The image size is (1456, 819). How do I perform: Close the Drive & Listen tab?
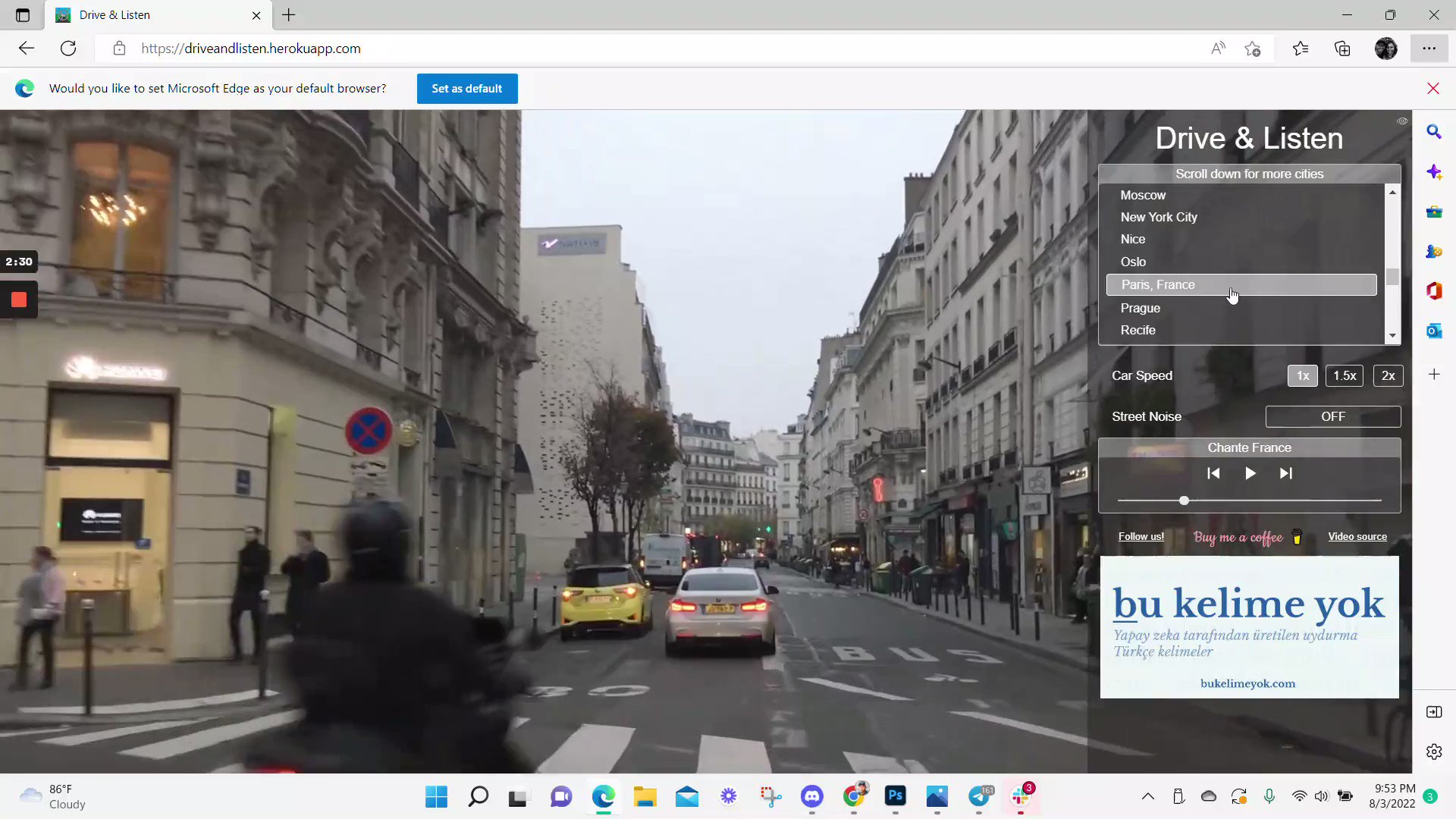pos(256,15)
